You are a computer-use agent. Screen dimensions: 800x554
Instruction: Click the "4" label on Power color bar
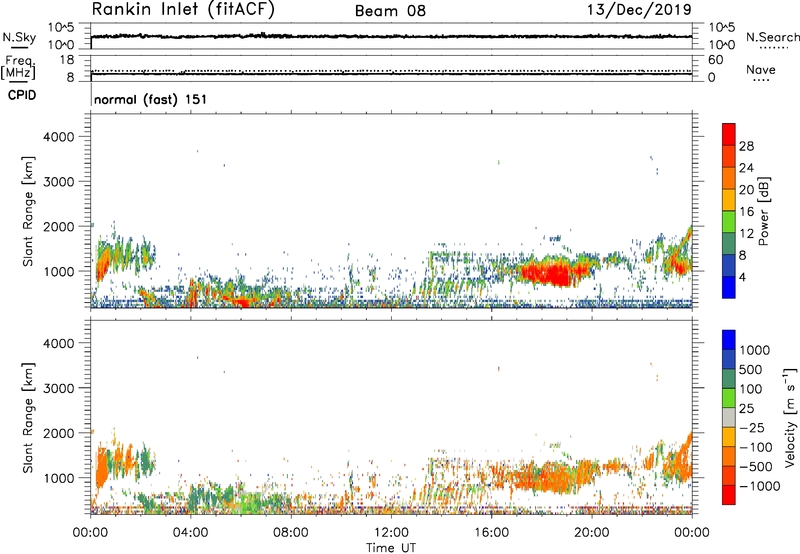point(743,278)
